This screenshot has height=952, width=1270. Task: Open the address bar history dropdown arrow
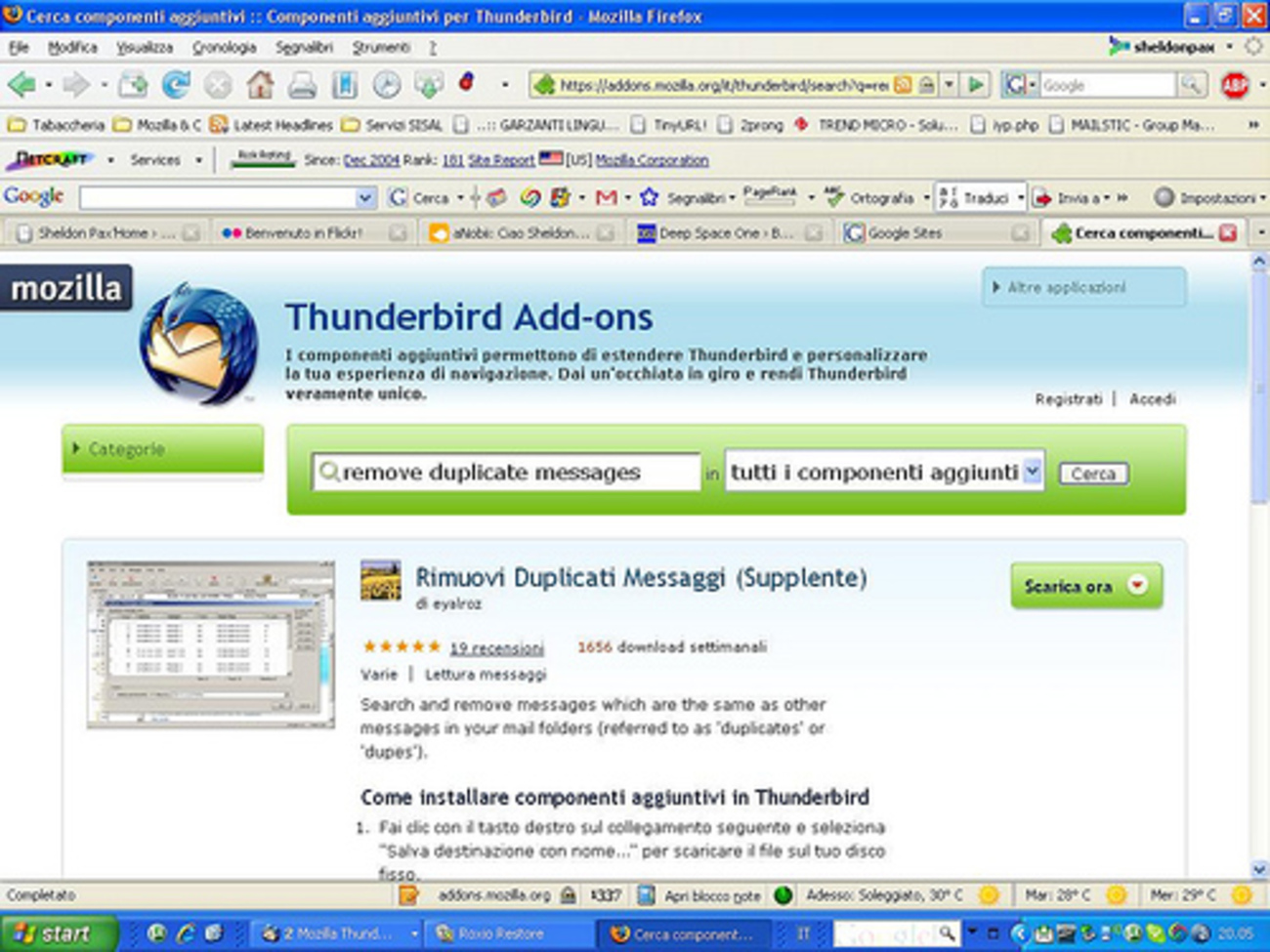(x=949, y=86)
